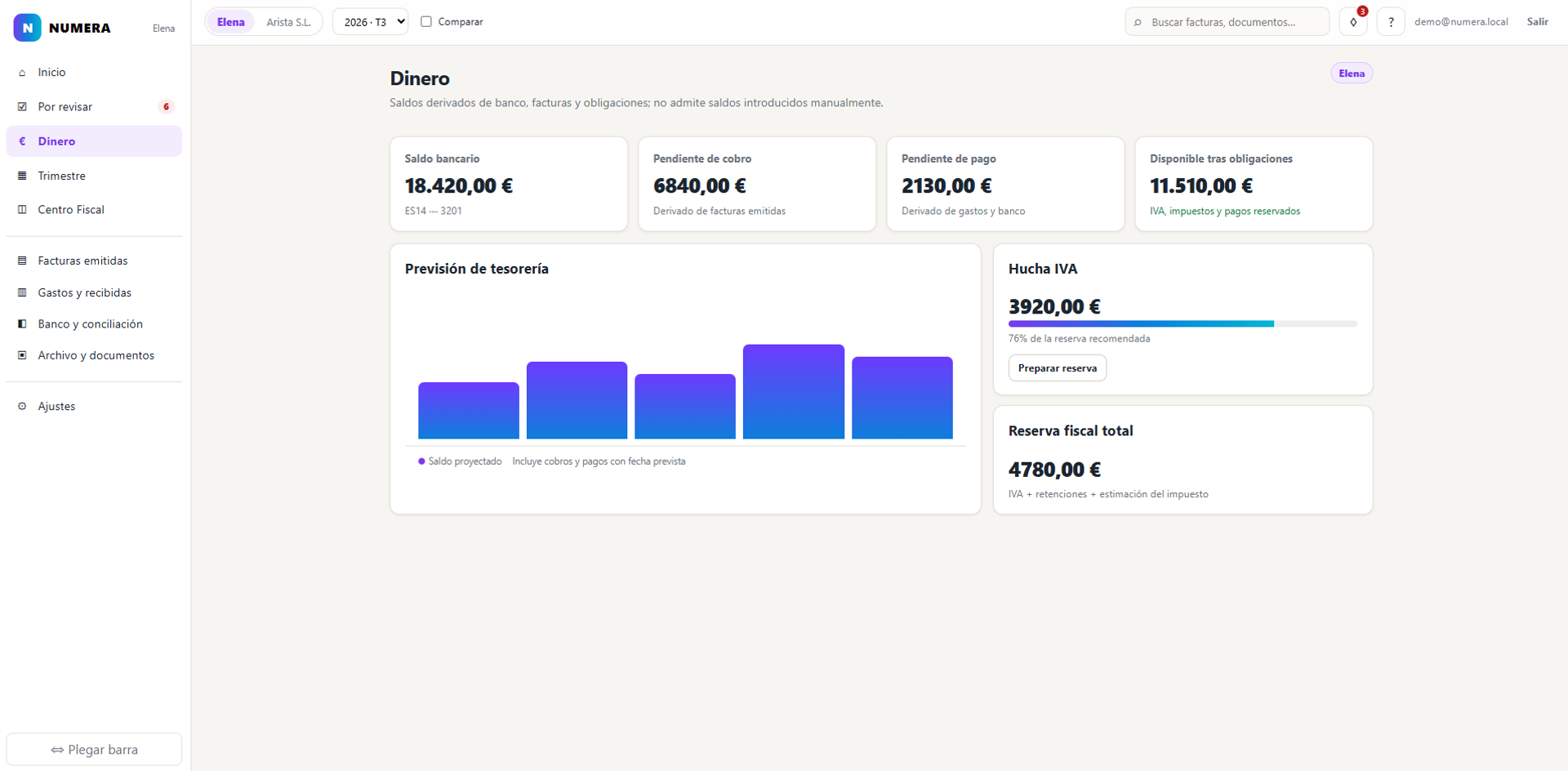The height and width of the screenshot is (771, 1568).
Task: Click Salir to log out
Action: (x=1538, y=22)
